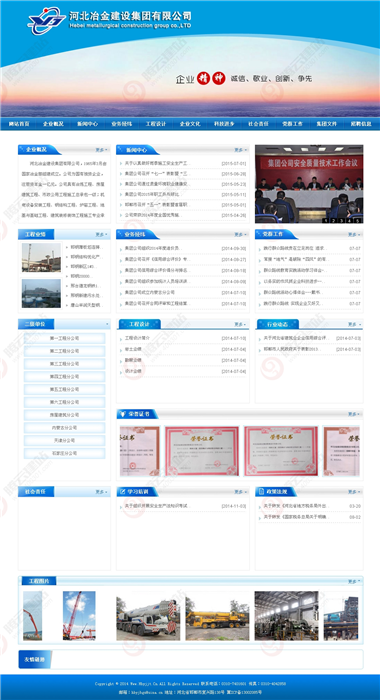Open 科技进步 in the navigation bar
380x700 pixels.
[224, 124]
